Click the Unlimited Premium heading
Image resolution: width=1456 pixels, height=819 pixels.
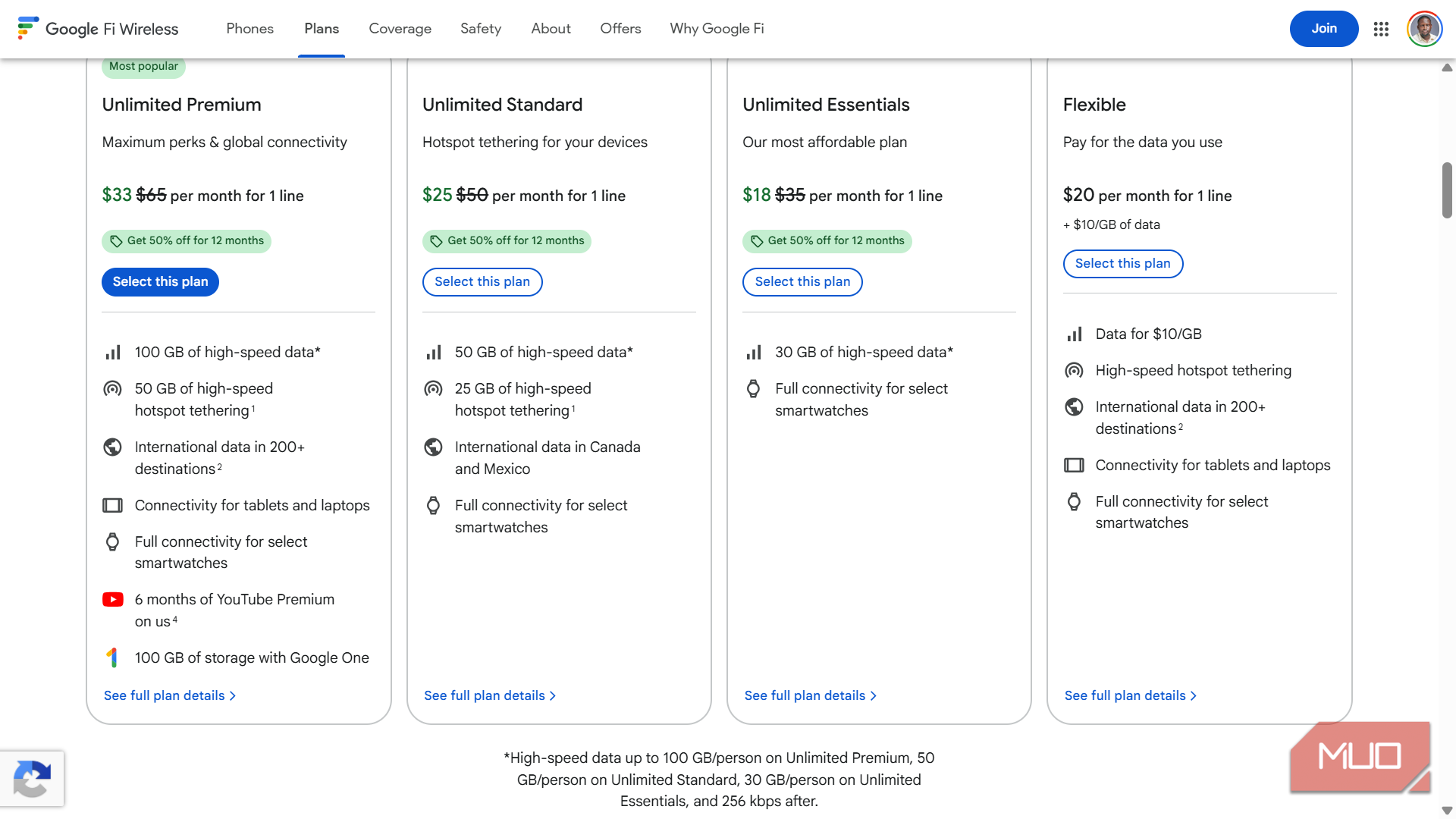(x=181, y=105)
